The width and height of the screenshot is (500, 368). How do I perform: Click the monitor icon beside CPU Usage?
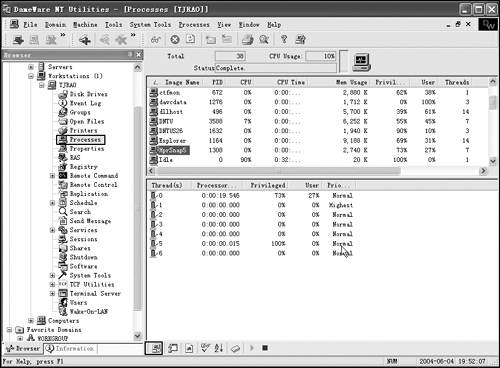(x=361, y=62)
